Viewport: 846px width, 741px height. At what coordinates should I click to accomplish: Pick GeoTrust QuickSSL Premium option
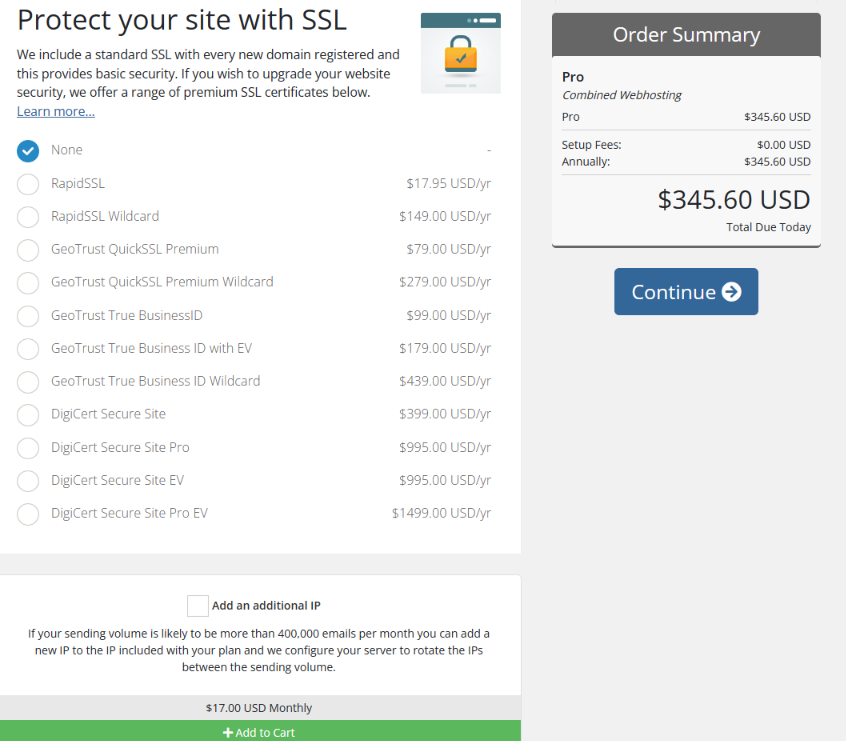28,250
